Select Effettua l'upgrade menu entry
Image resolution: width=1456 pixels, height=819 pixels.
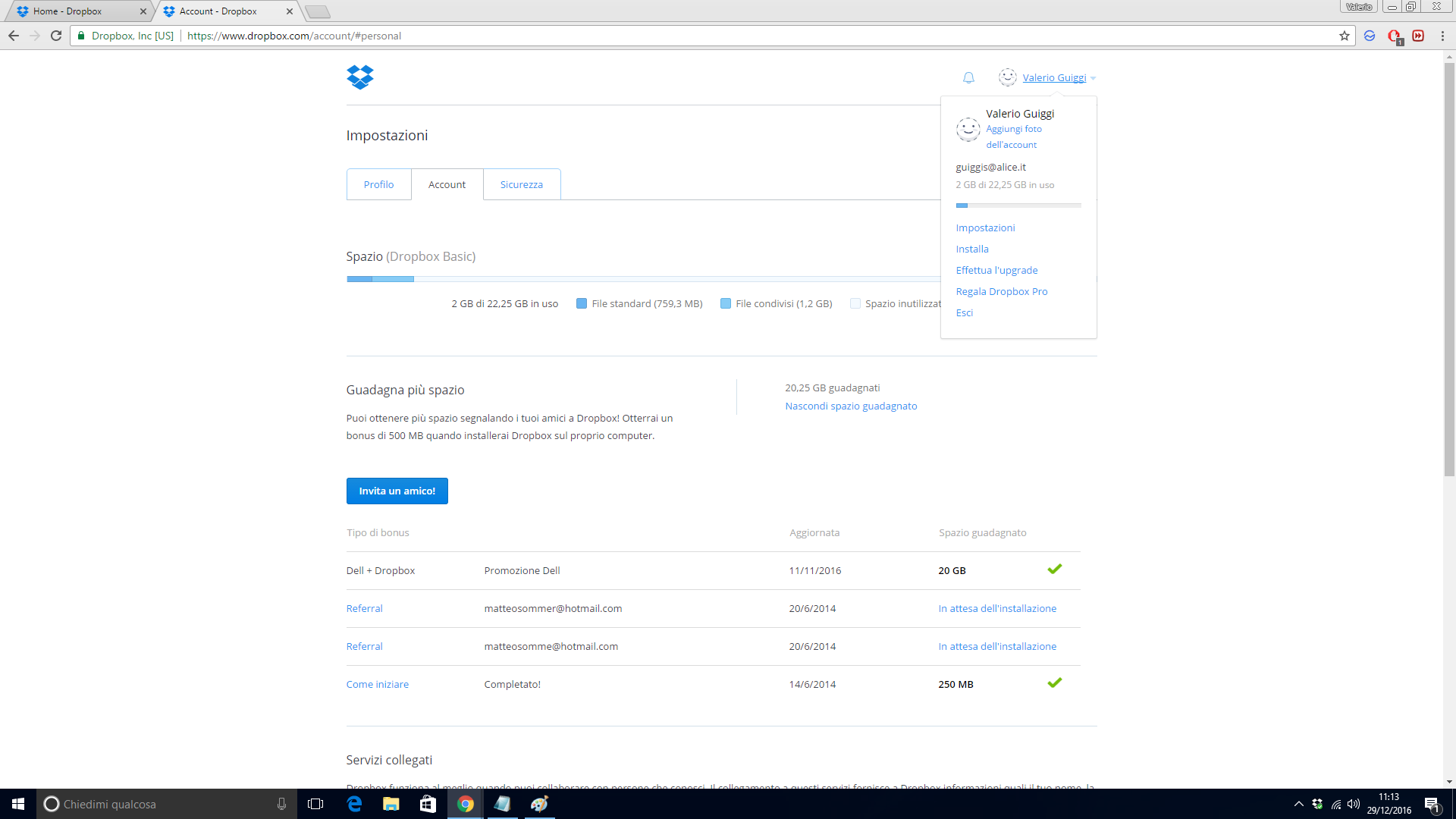click(x=996, y=270)
